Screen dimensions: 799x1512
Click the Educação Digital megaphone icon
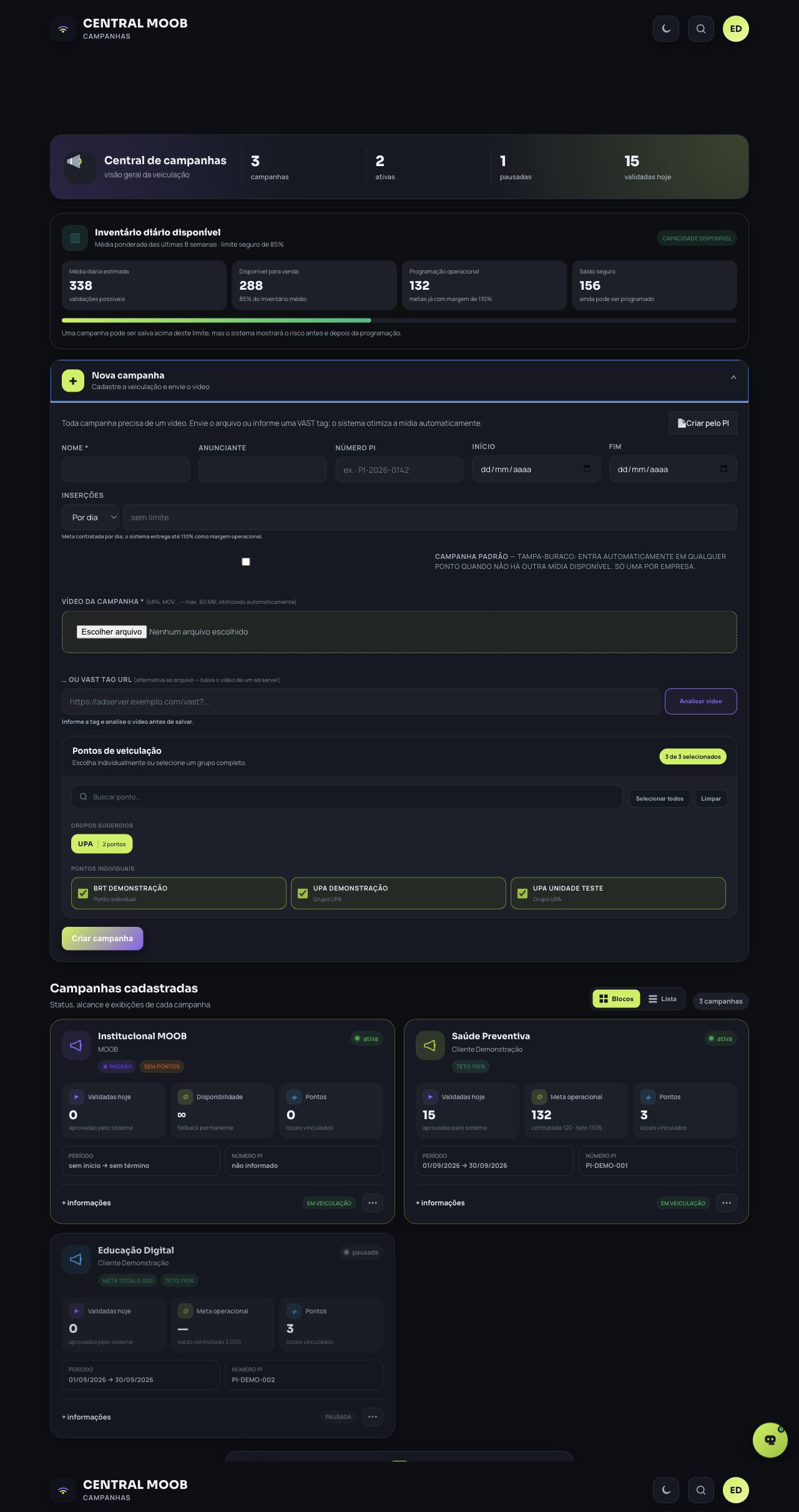[x=76, y=1259]
